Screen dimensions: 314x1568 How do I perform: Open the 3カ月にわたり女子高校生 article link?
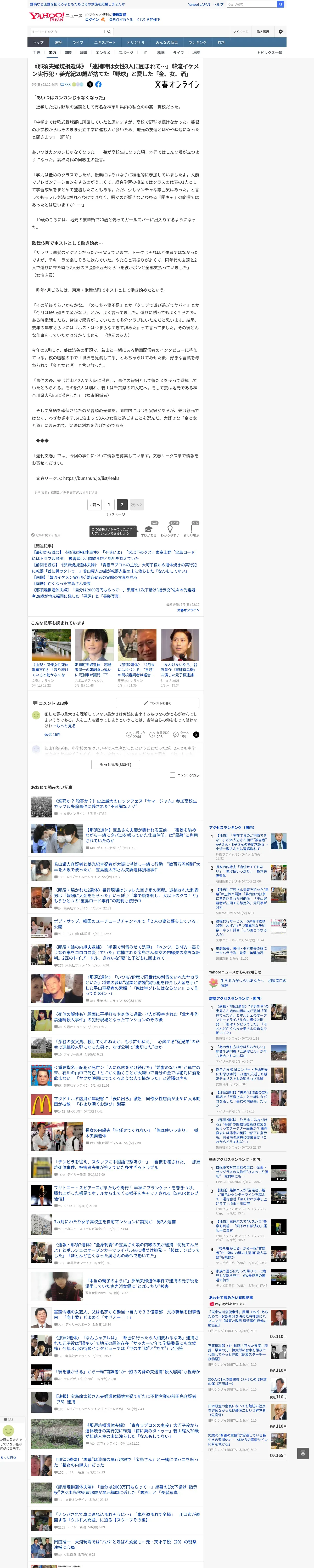(x=114, y=1222)
